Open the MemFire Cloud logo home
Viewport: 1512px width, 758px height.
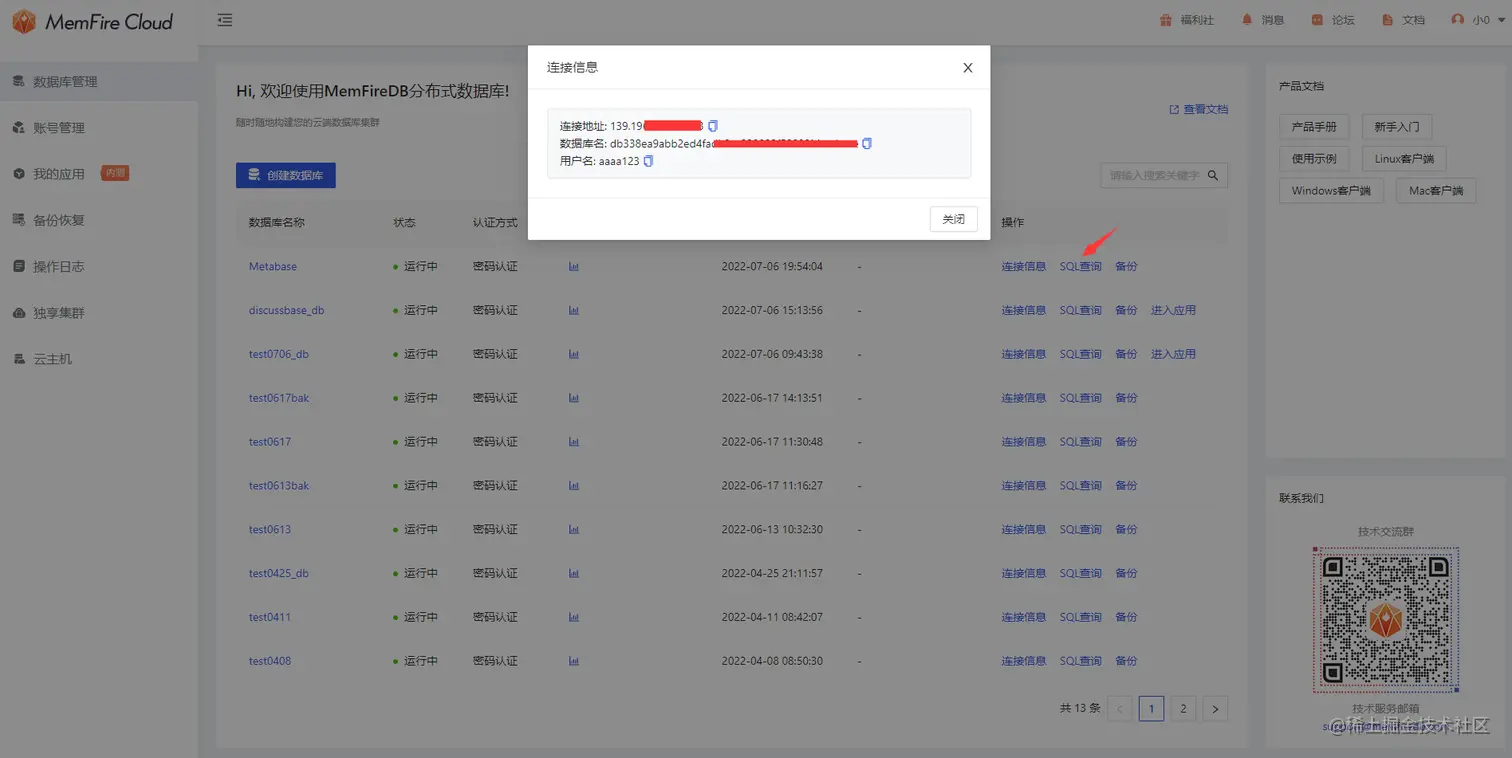[93, 22]
